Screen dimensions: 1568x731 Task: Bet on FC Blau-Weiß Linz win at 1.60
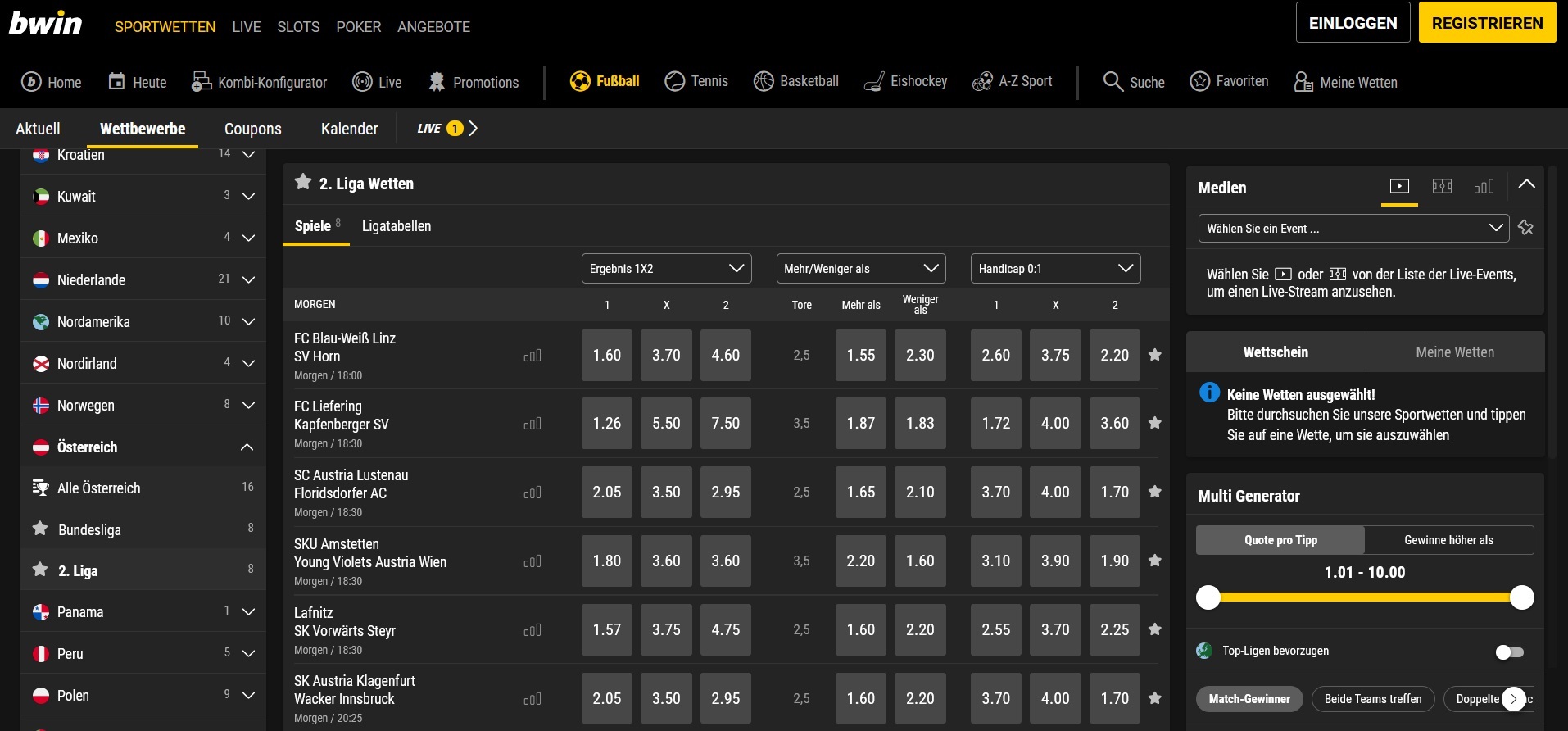tap(607, 356)
